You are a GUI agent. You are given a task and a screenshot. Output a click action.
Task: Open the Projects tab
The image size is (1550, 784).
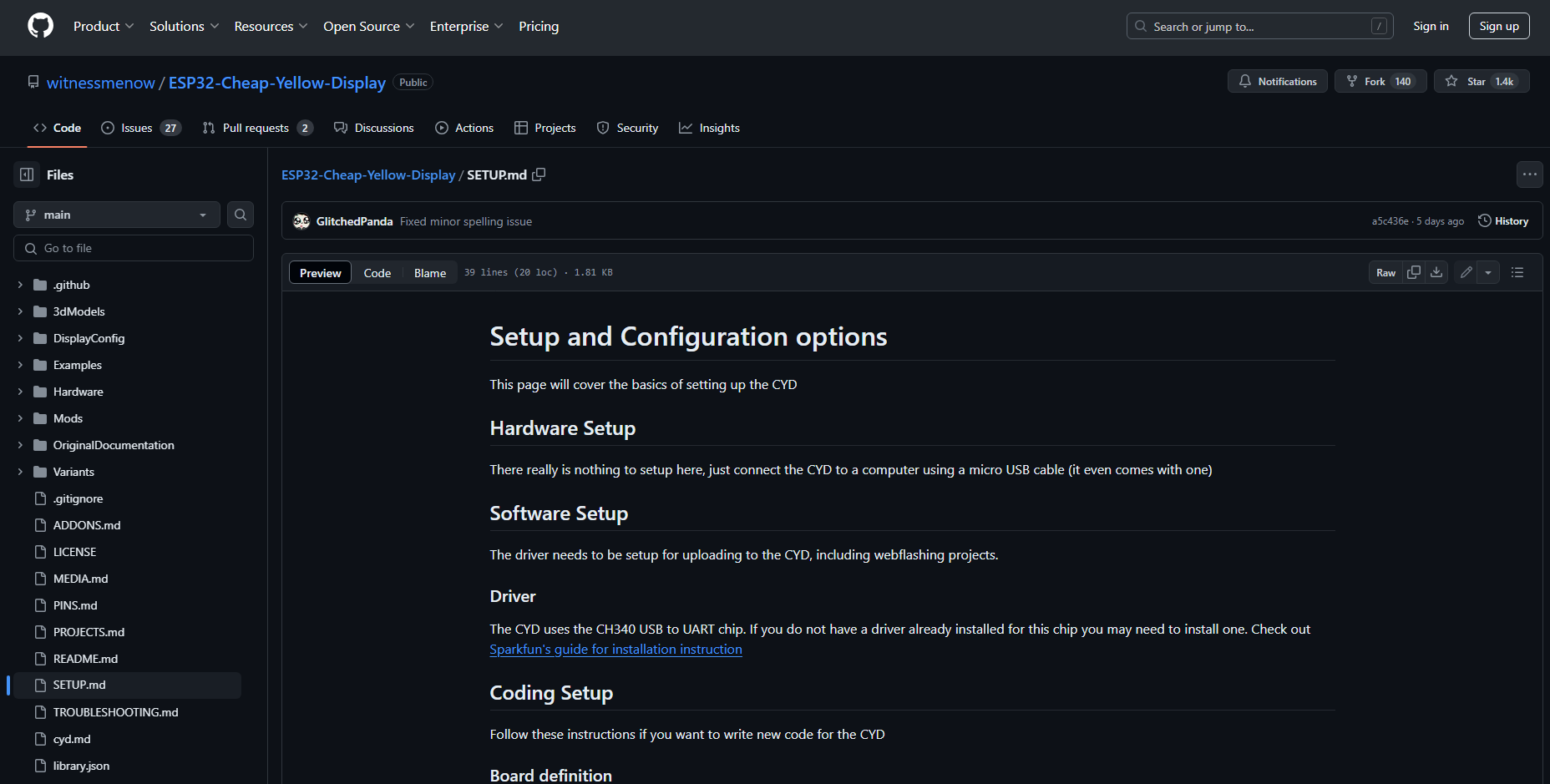545,128
